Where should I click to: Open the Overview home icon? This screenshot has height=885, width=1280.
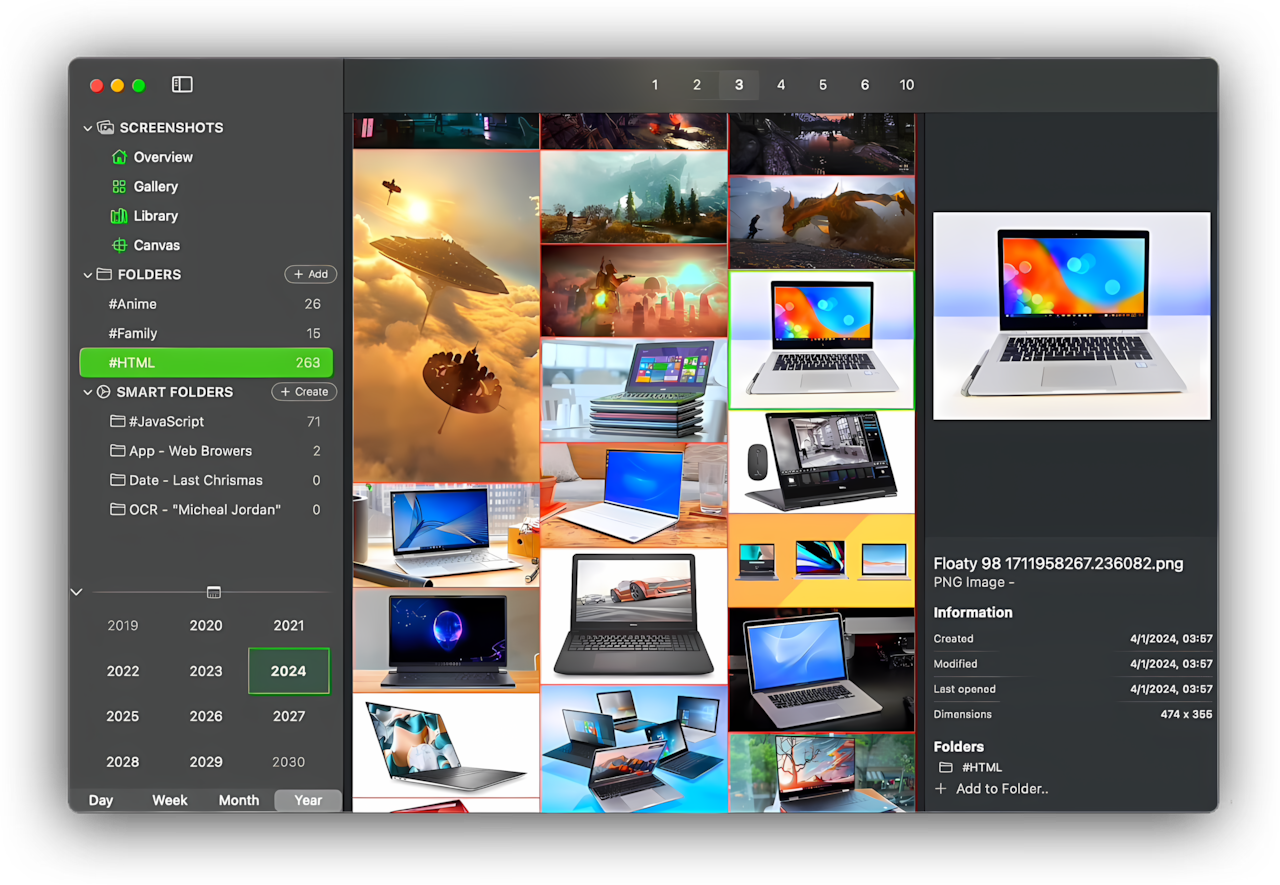click(x=119, y=157)
